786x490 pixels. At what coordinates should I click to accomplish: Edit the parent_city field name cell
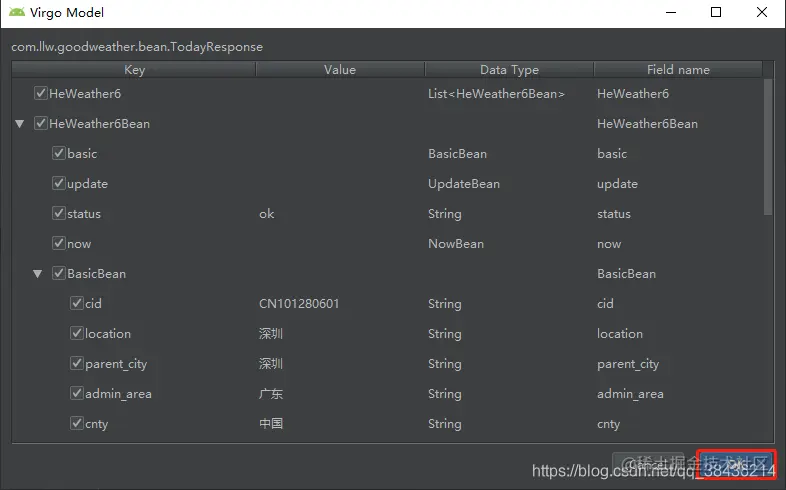pos(628,364)
